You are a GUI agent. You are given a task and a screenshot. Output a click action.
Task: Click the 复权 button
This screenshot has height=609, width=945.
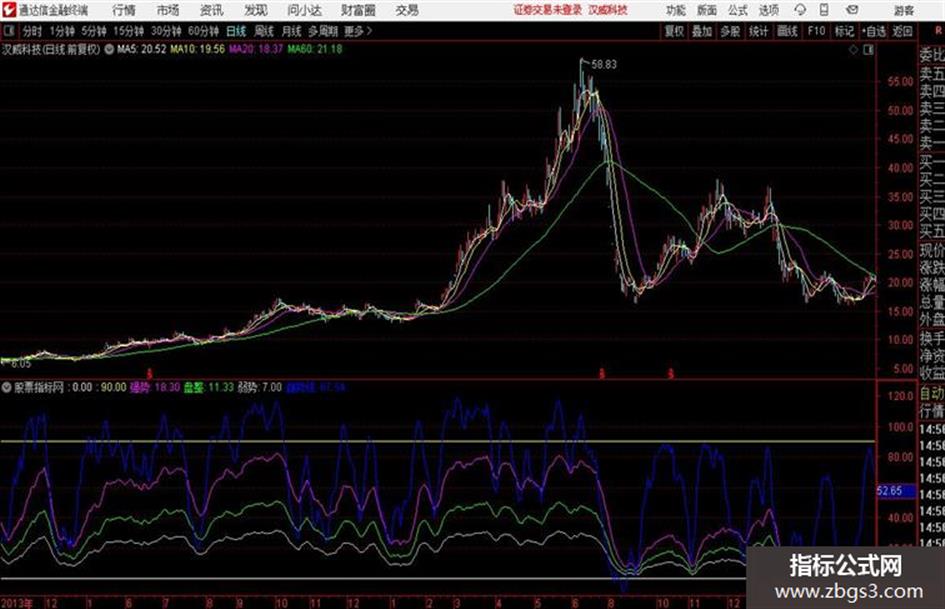pos(674,31)
